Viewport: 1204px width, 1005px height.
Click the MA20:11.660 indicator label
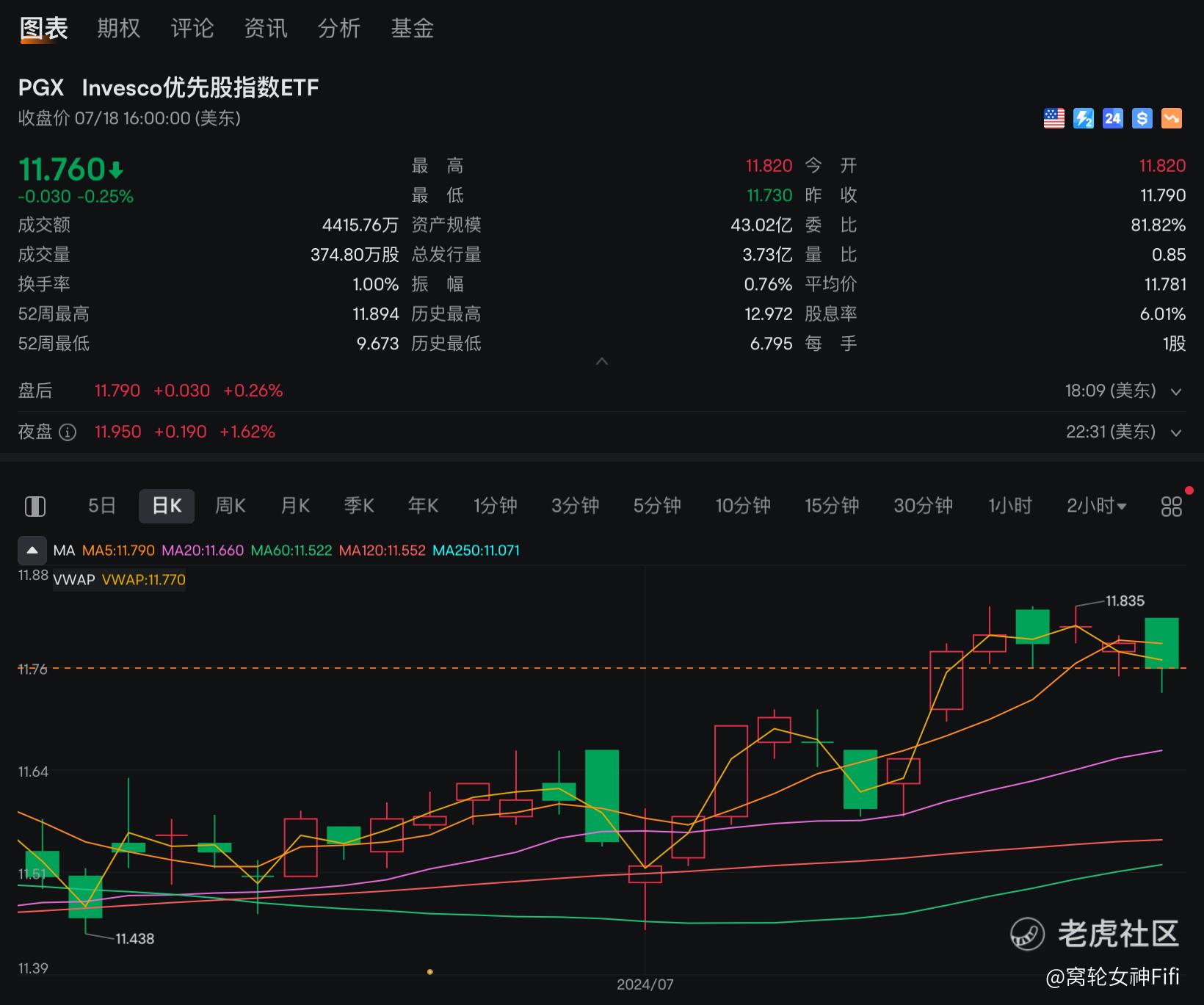tap(203, 551)
